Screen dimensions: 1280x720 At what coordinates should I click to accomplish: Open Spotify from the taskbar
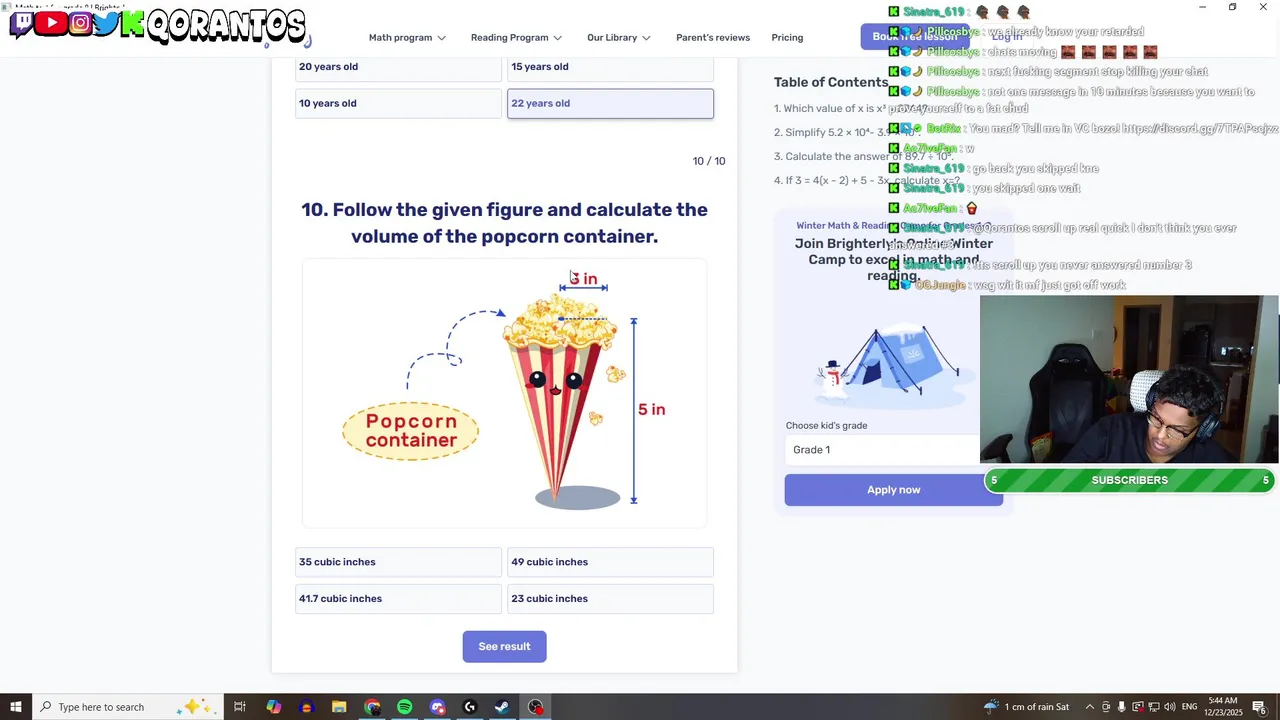(x=404, y=707)
